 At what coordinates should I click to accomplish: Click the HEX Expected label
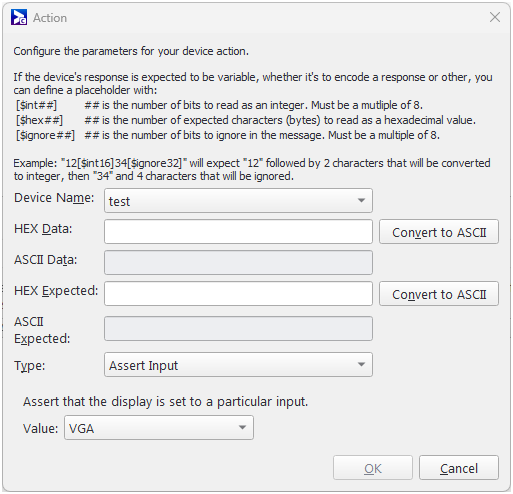[x=56, y=291]
